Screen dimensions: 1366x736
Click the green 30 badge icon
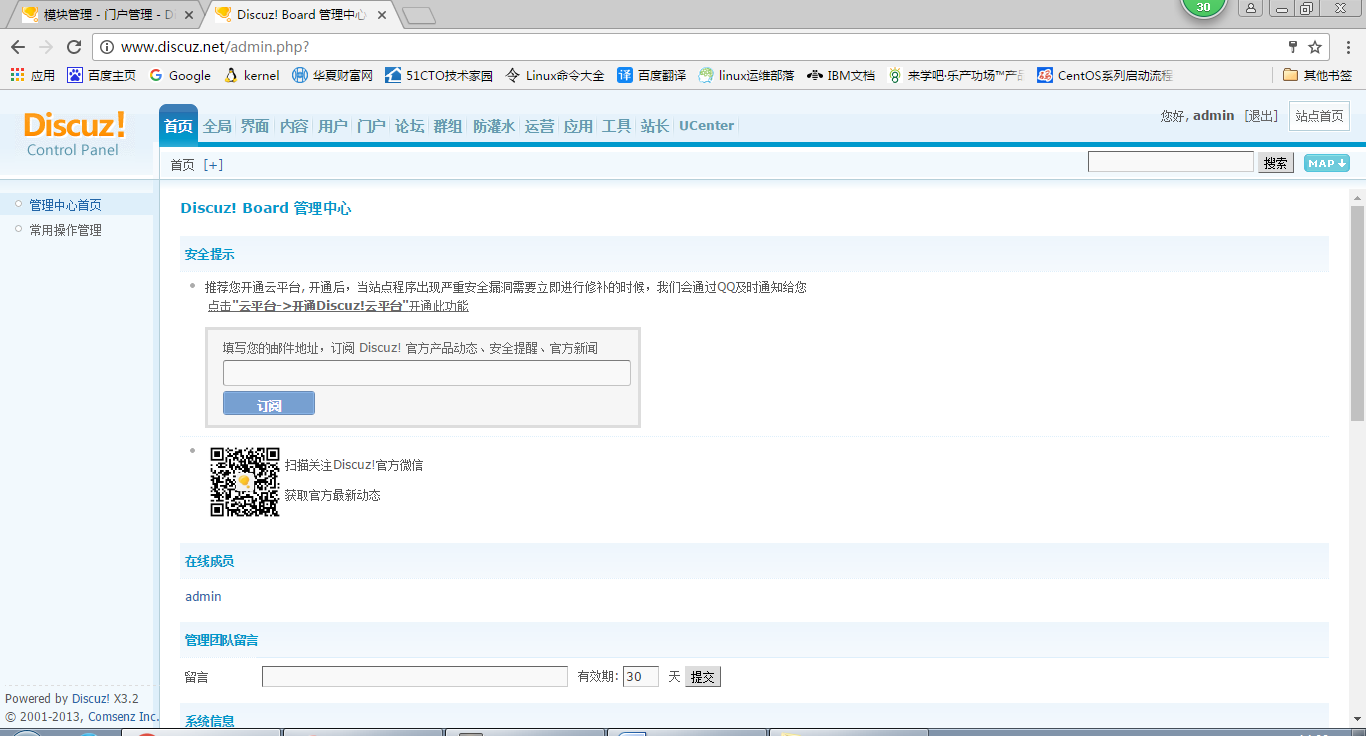point(1203,7)
